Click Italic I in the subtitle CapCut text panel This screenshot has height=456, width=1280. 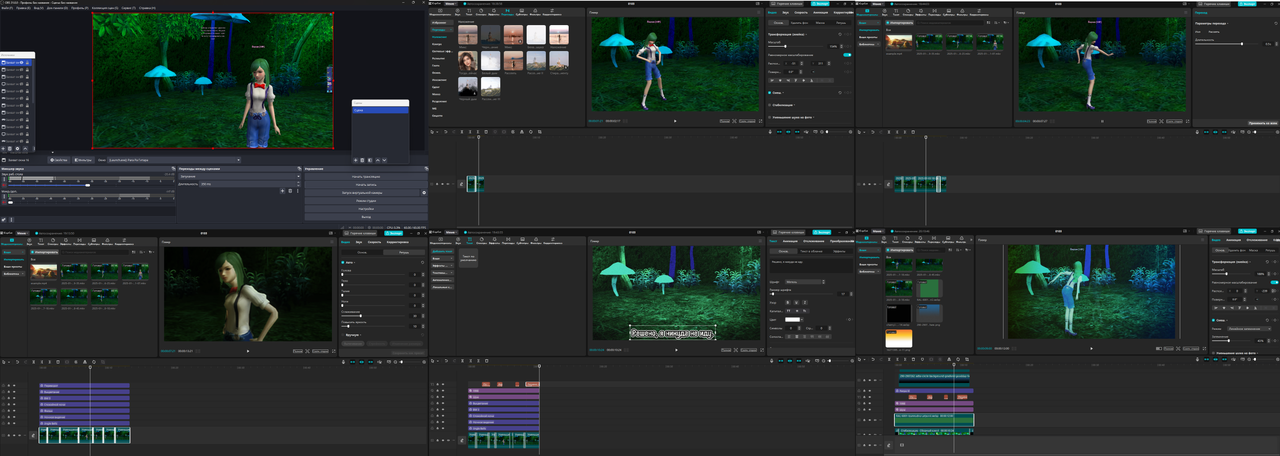[805, 302]
